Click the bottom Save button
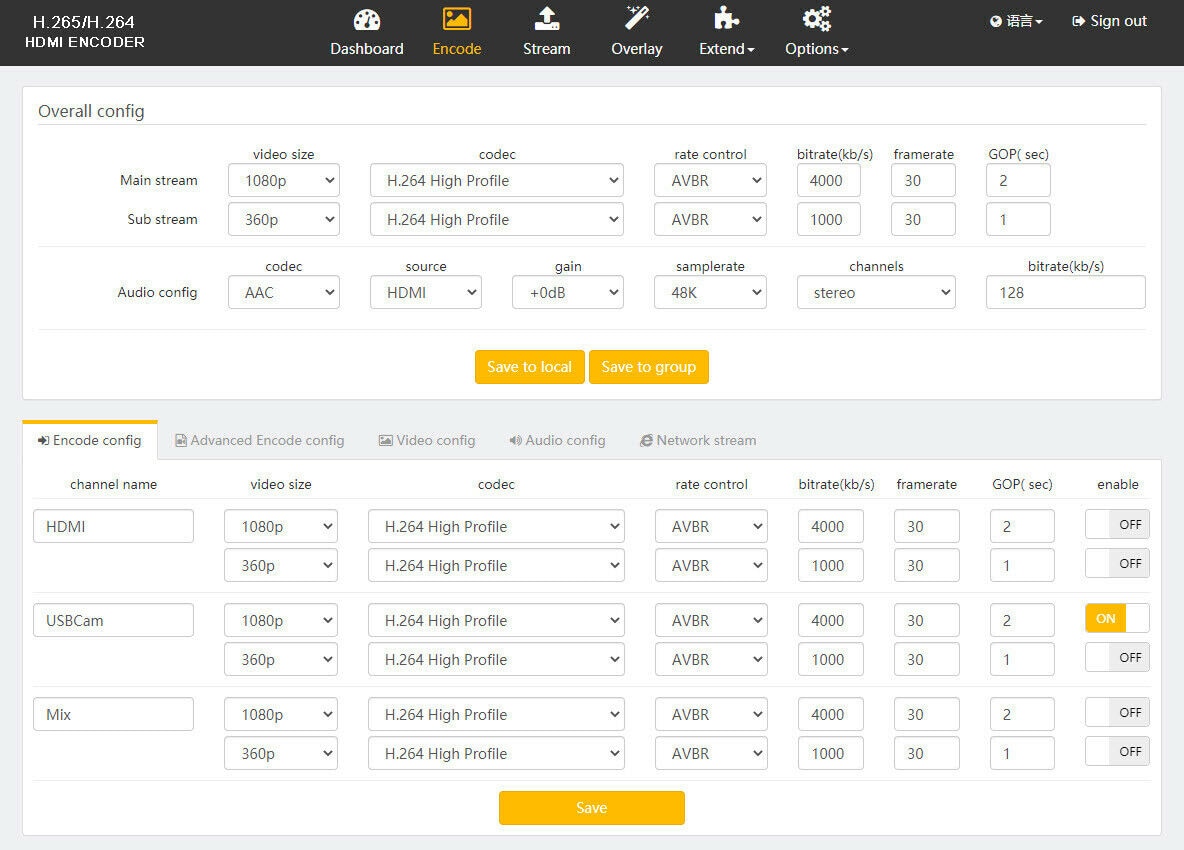The width and height of the screenshot is (1184, 850). click(x=591, y=808)
